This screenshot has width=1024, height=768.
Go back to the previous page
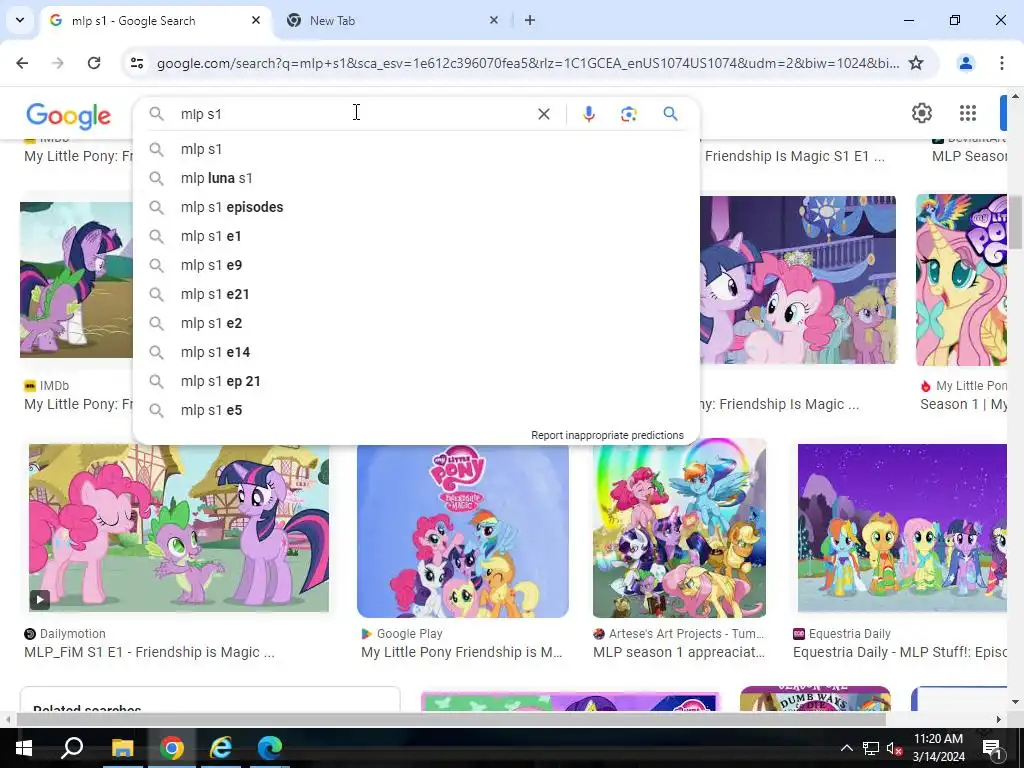click(x=22, y=63)
